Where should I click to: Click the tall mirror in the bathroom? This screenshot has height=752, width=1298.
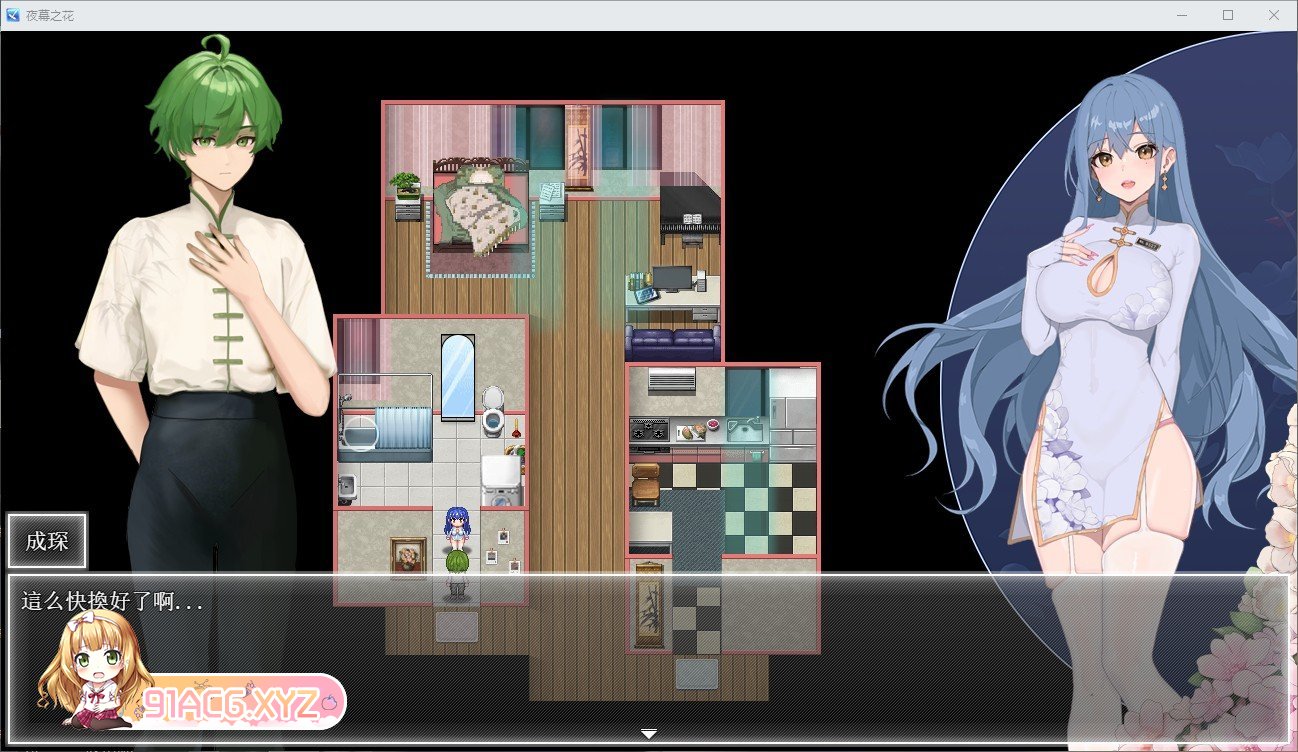pyautogui.click(x=457, y=375)
